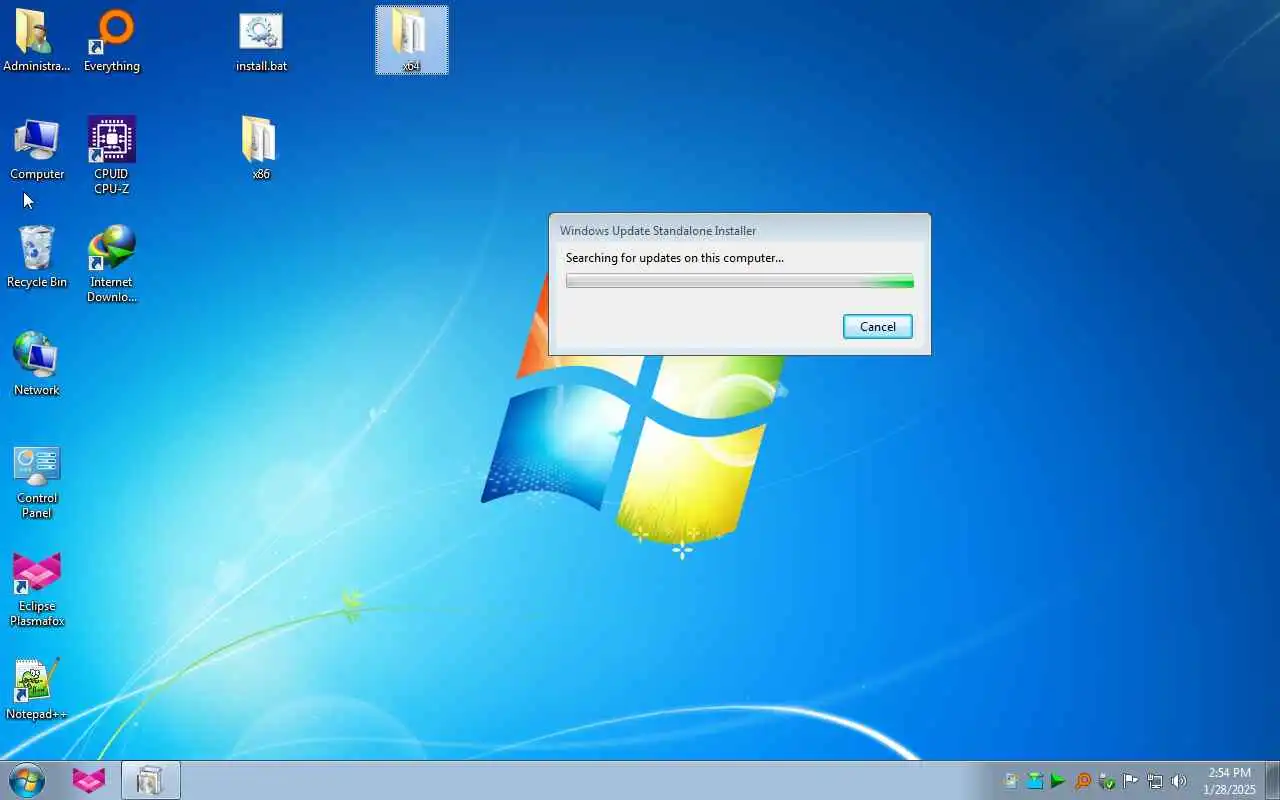This screenshot has height=800, width=1280.
Task: Click the 'Searching for updates on this computer...' text
Action: 675,258
